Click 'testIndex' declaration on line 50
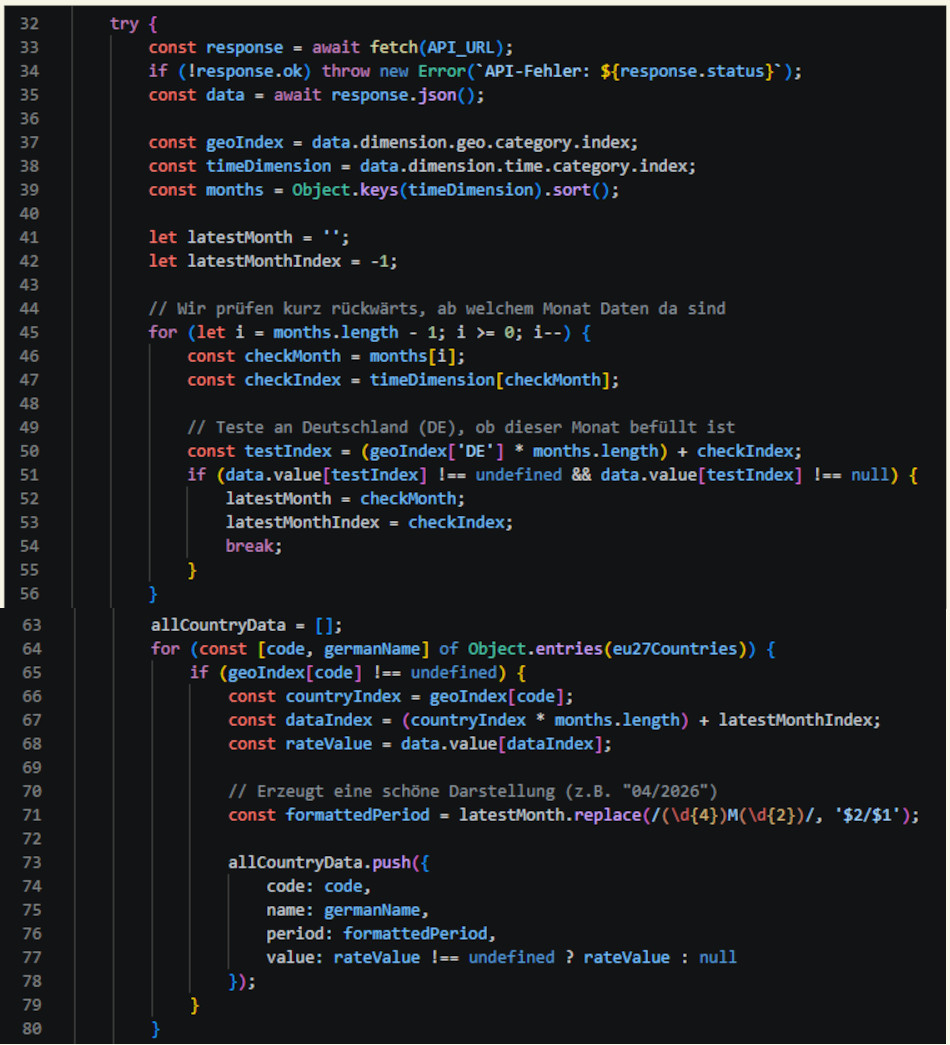Image resolution: width=950 pixels, height=1045 pixels. point(288,452)
